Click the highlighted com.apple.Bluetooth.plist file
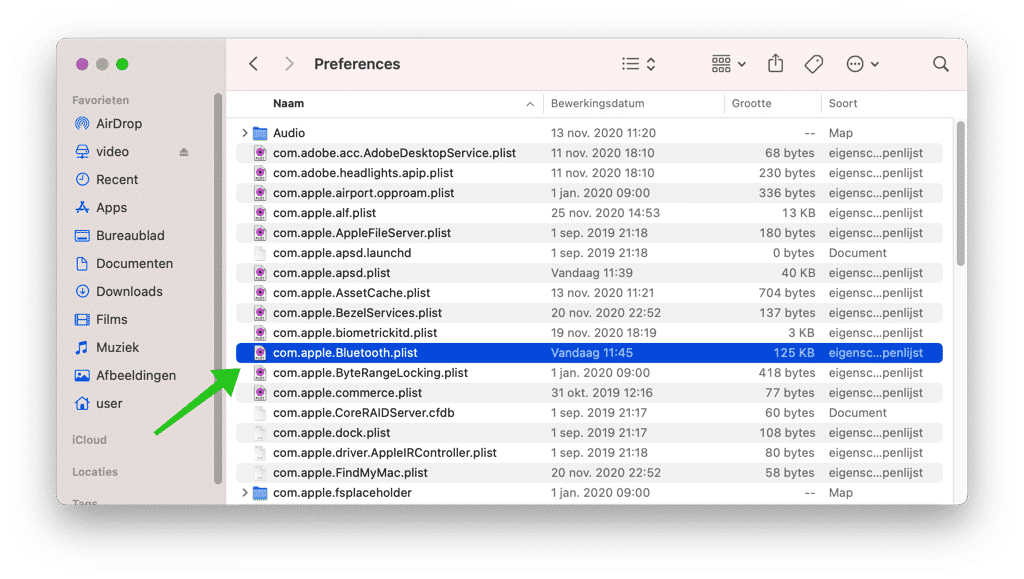Image resolution: width=1024 pixels, height=579 pixels. coord(589,352)
